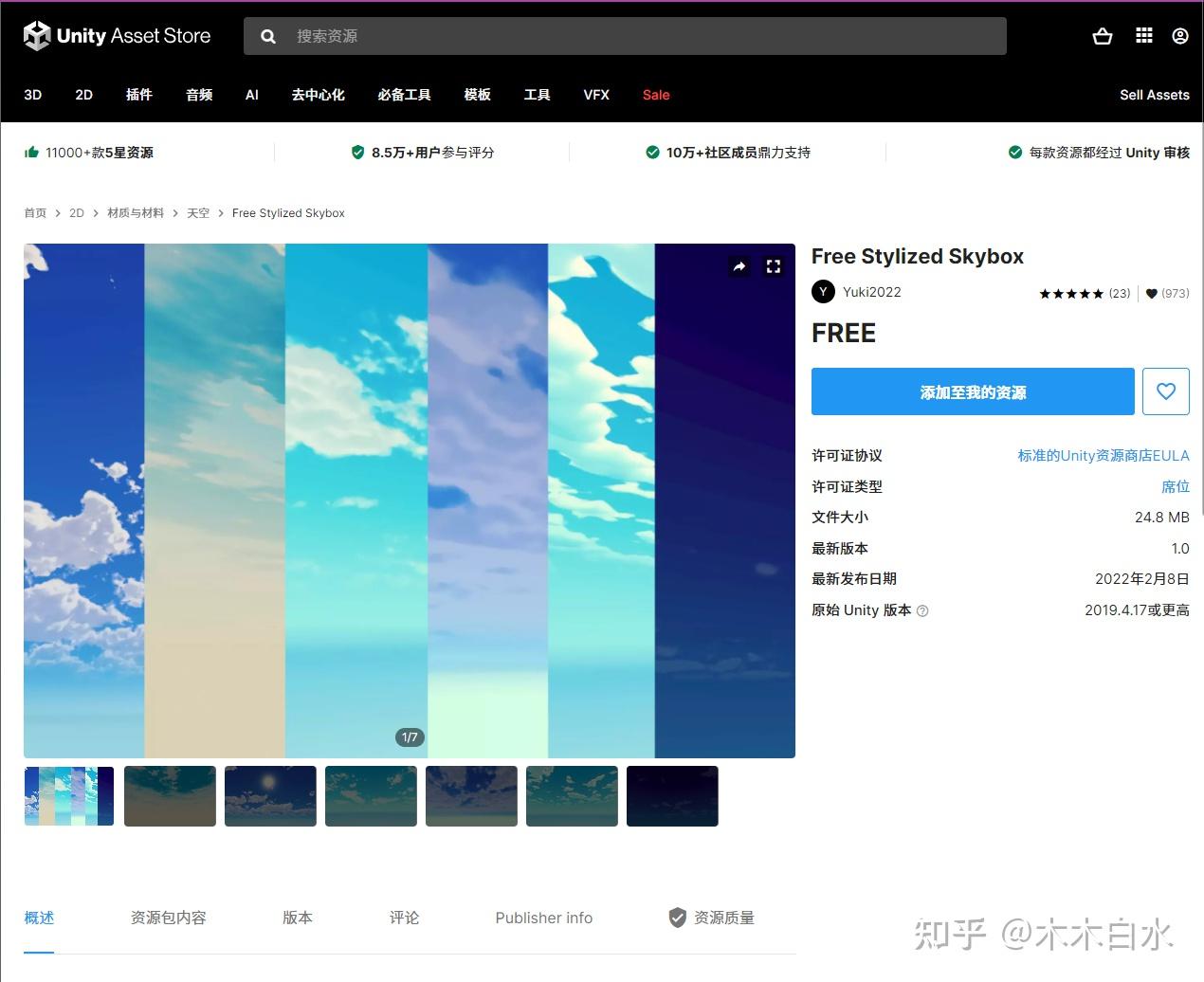Open the 模板 category in navigation
1204x982 pixels.
tap(477, 95)
